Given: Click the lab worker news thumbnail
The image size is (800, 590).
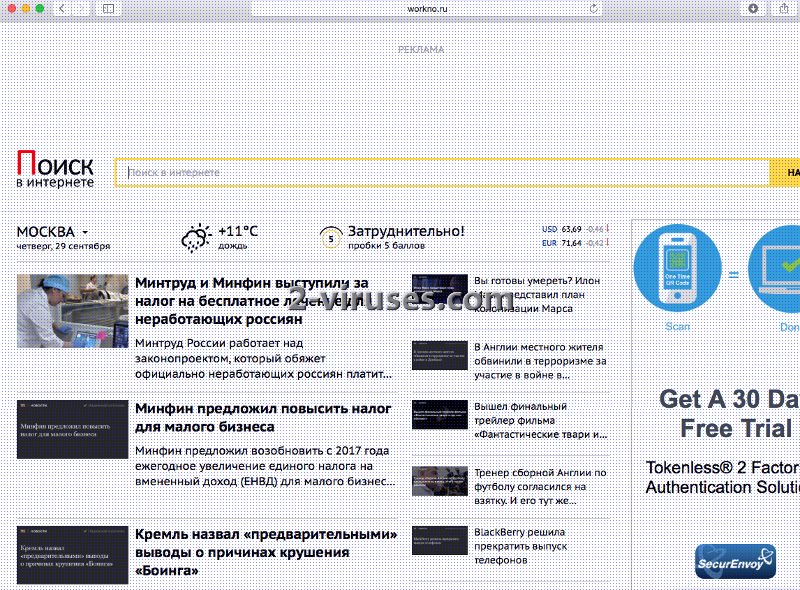Looking at the screenshot, I should click(x=72, y=311).
